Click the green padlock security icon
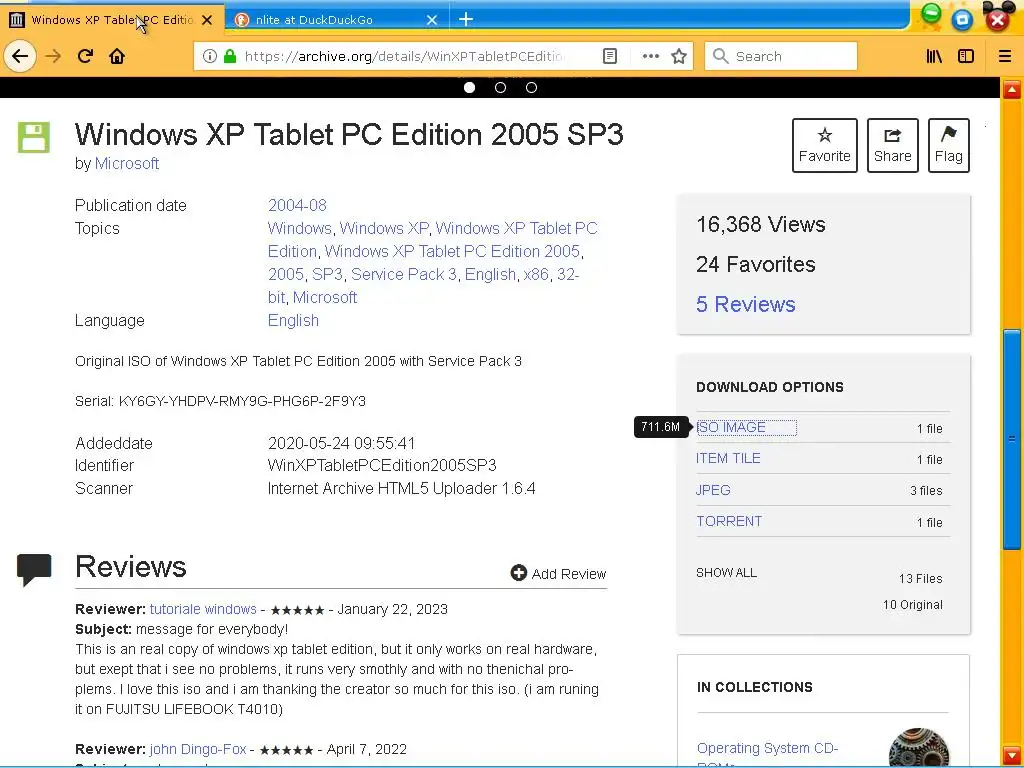This screenshot has height=768, width=1024. click(x=230, y=56)
